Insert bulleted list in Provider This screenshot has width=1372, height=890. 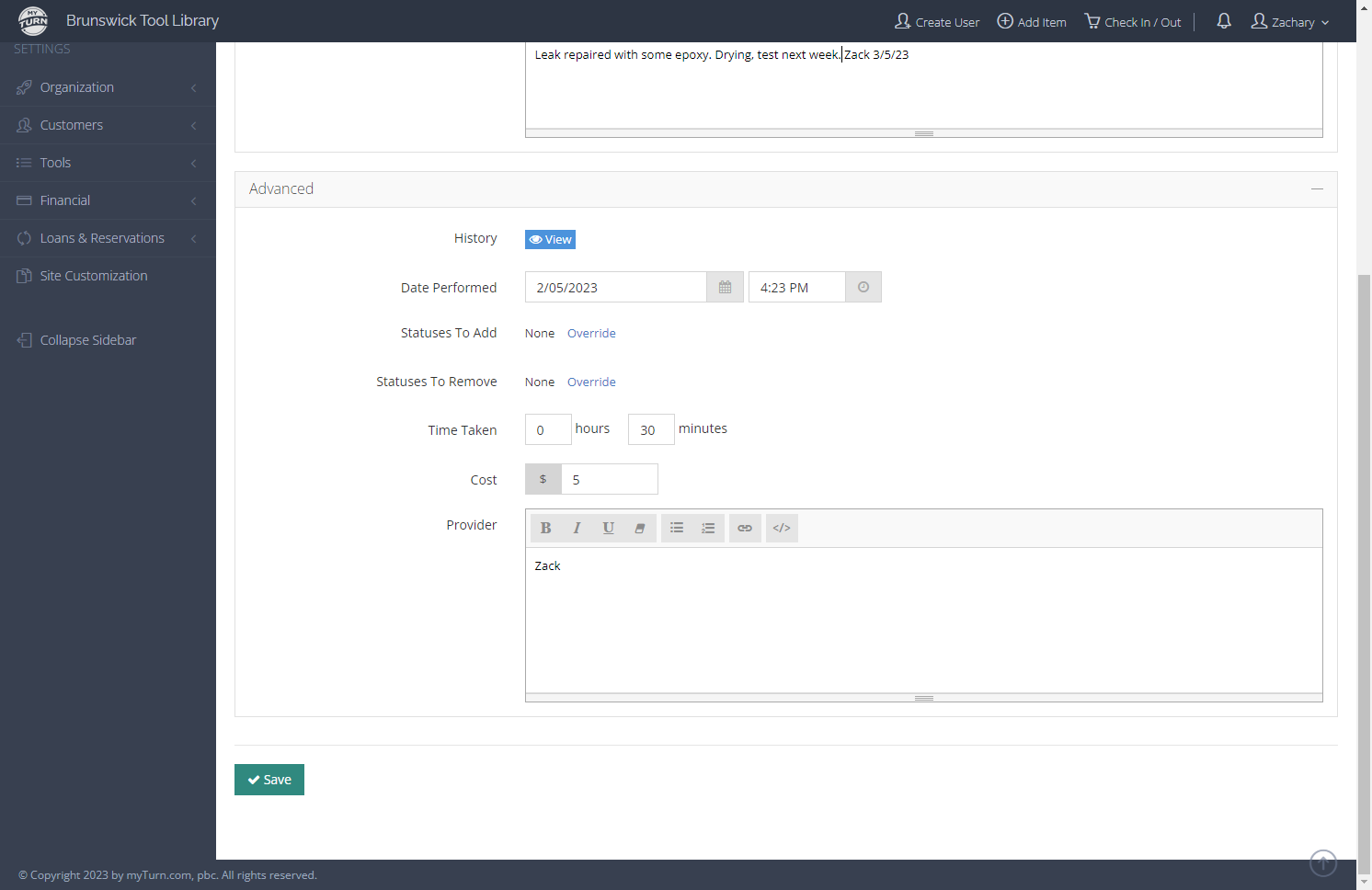(677, 528)
